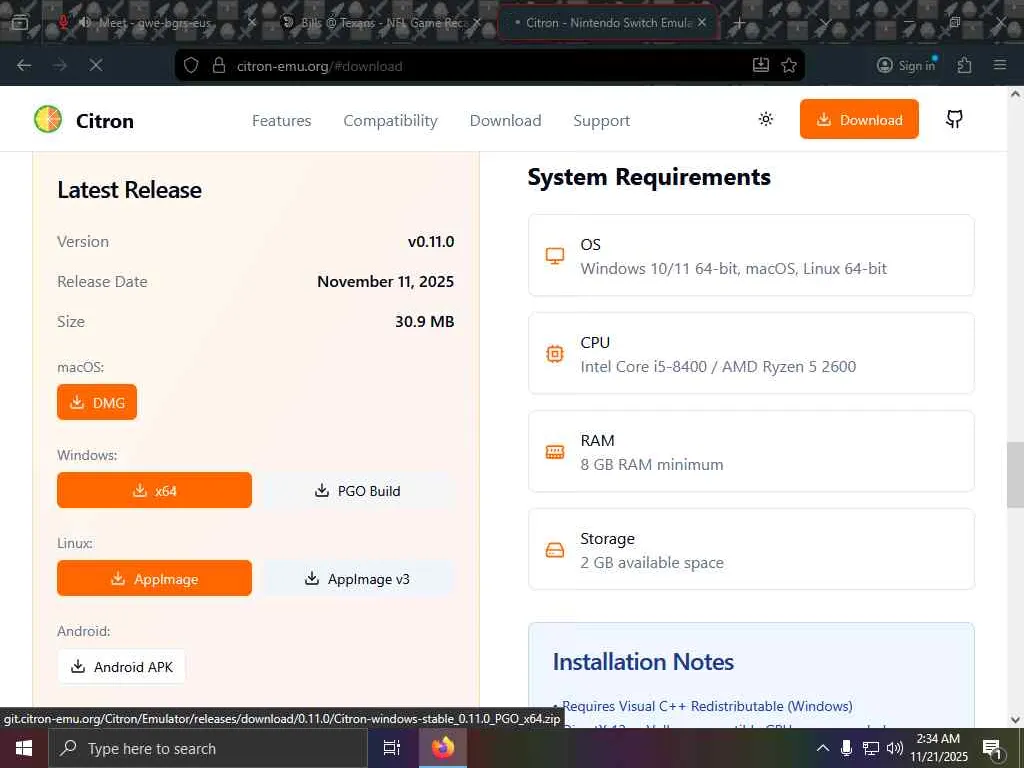The image size is (1024, 768).
Task: Click the Storage drive icon in requirements
Action: pyautogui.click(x=554, y=550)
